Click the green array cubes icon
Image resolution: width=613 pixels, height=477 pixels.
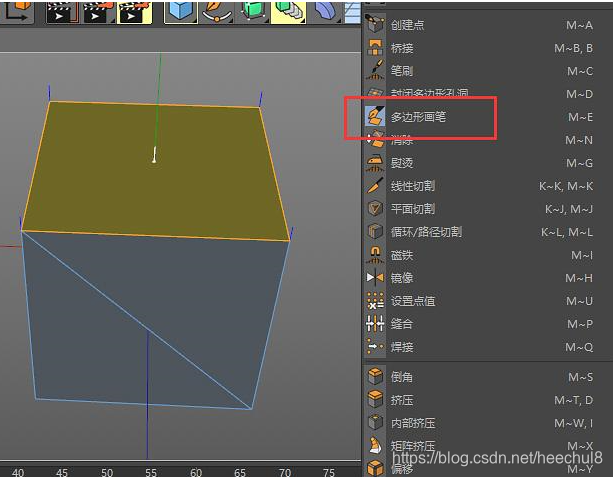tap(288, 12)
